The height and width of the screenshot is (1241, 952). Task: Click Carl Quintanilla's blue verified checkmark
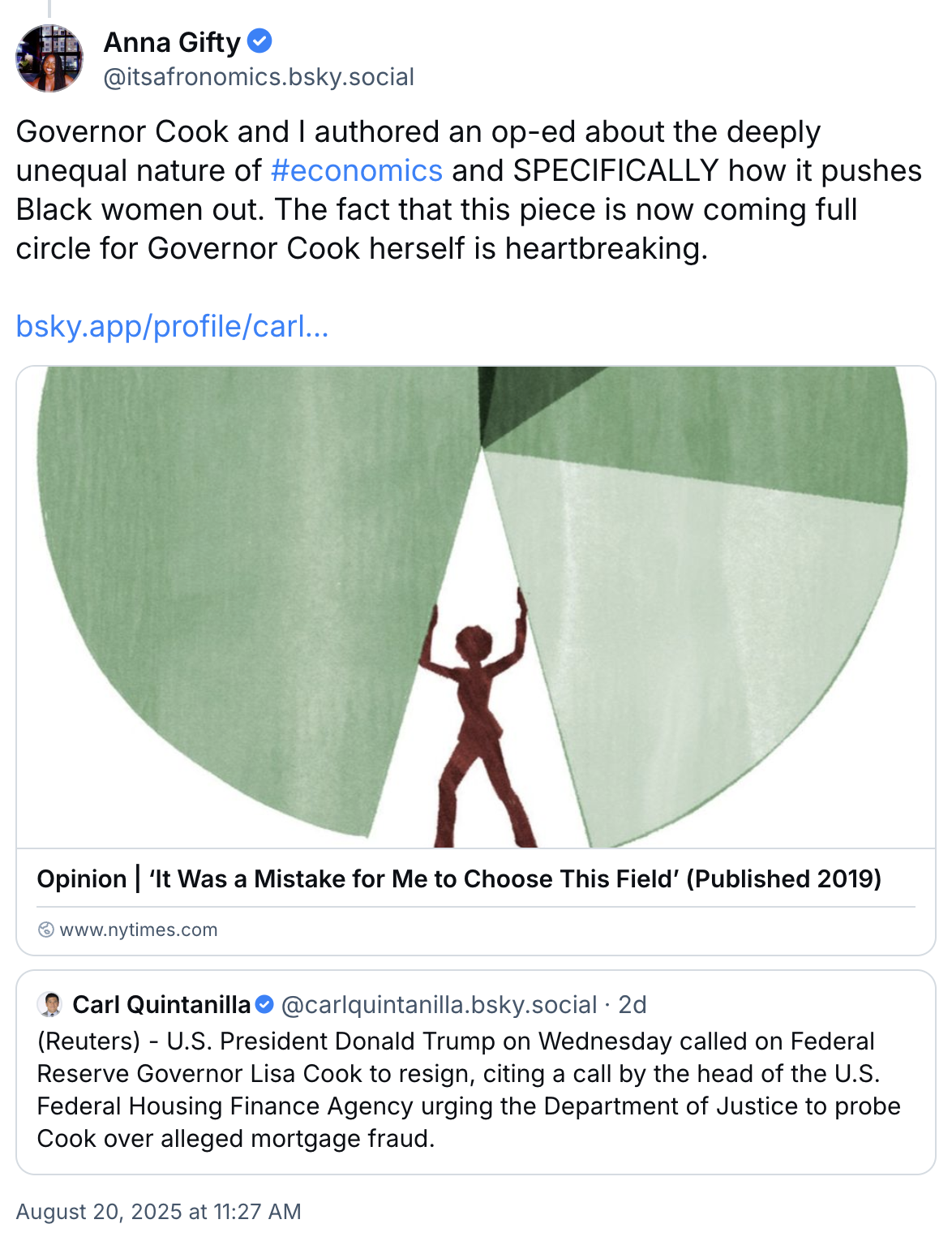264,1004
